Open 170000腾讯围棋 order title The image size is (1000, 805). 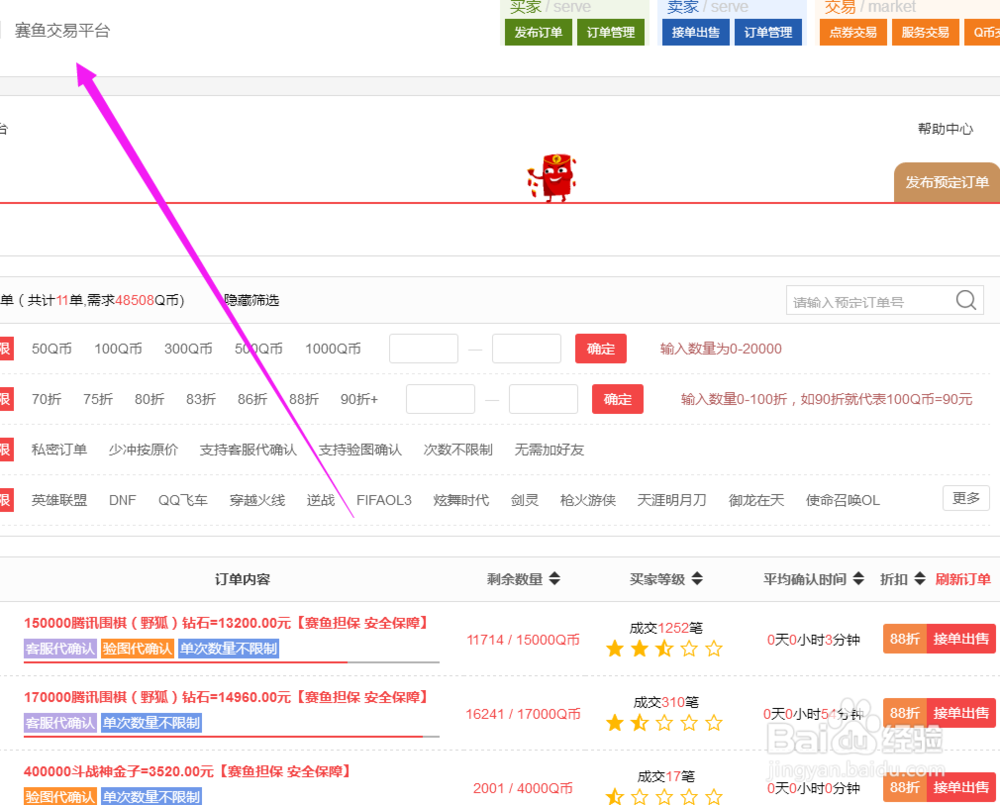tap(226, 697)
